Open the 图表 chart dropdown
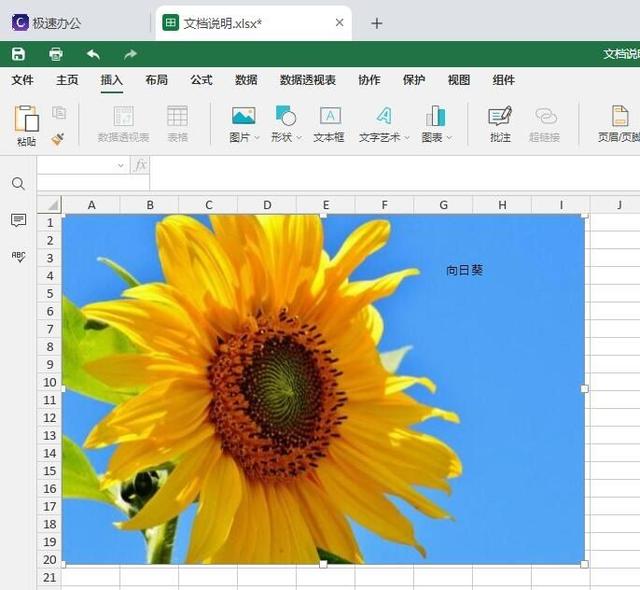The height and width of the screenshot is (590, 640). point(449,138)
